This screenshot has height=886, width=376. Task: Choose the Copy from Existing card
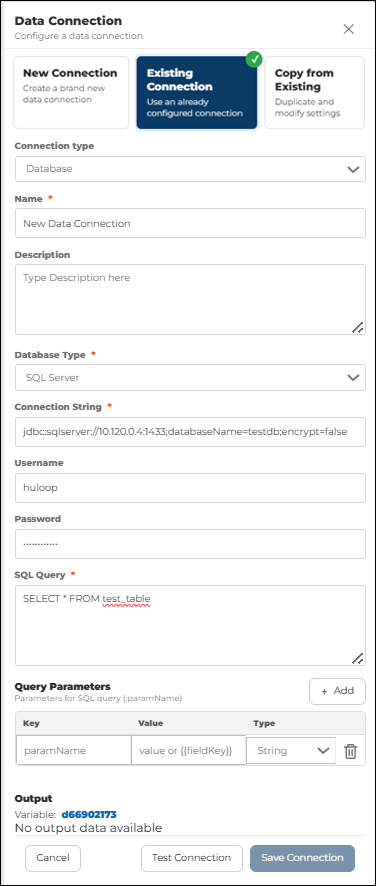click(x=314, y=92)
